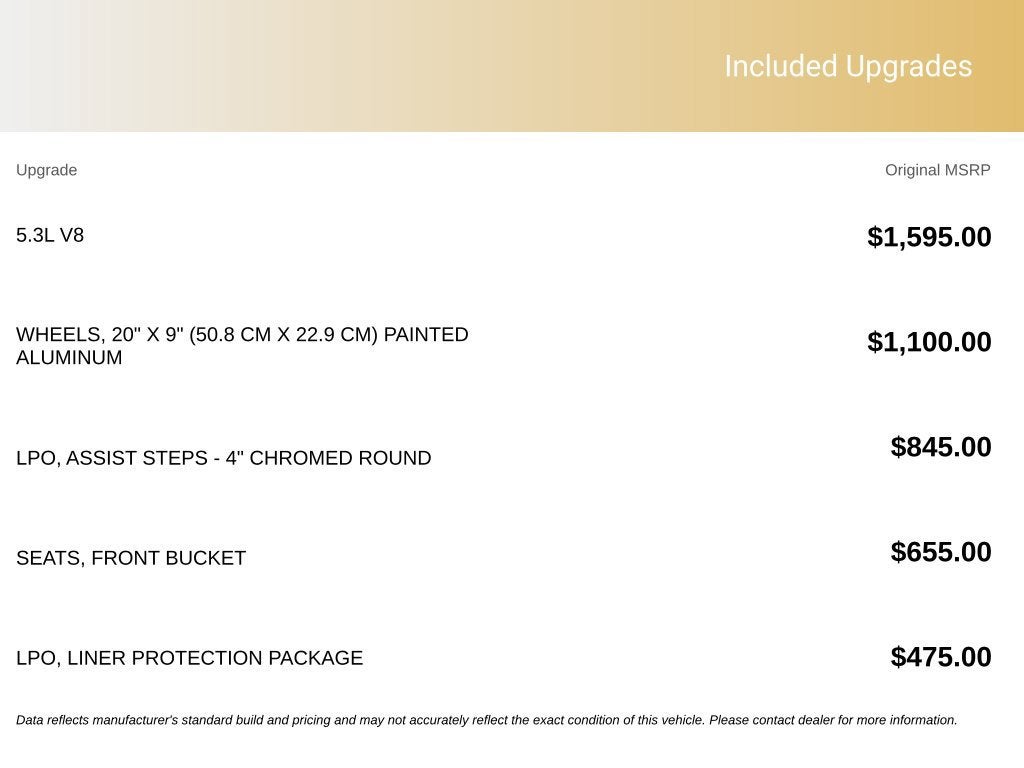This screenshot has height=768, width=1024.
Task: Click the $1,595.00 price
Action: point(929,236)
